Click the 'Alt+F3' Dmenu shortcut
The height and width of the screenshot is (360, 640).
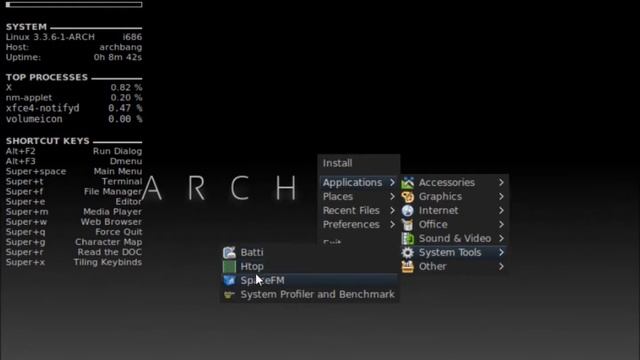pos(74,161)
